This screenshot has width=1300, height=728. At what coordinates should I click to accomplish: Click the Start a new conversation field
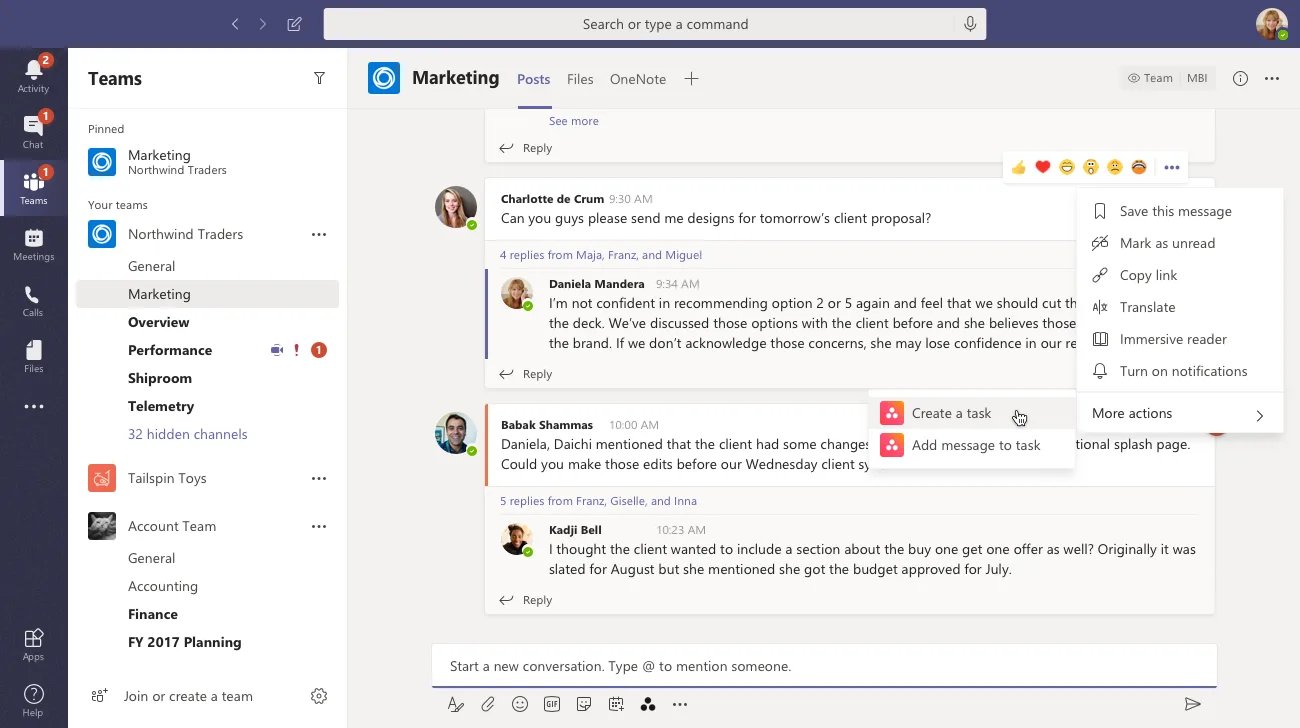[823, 666]
